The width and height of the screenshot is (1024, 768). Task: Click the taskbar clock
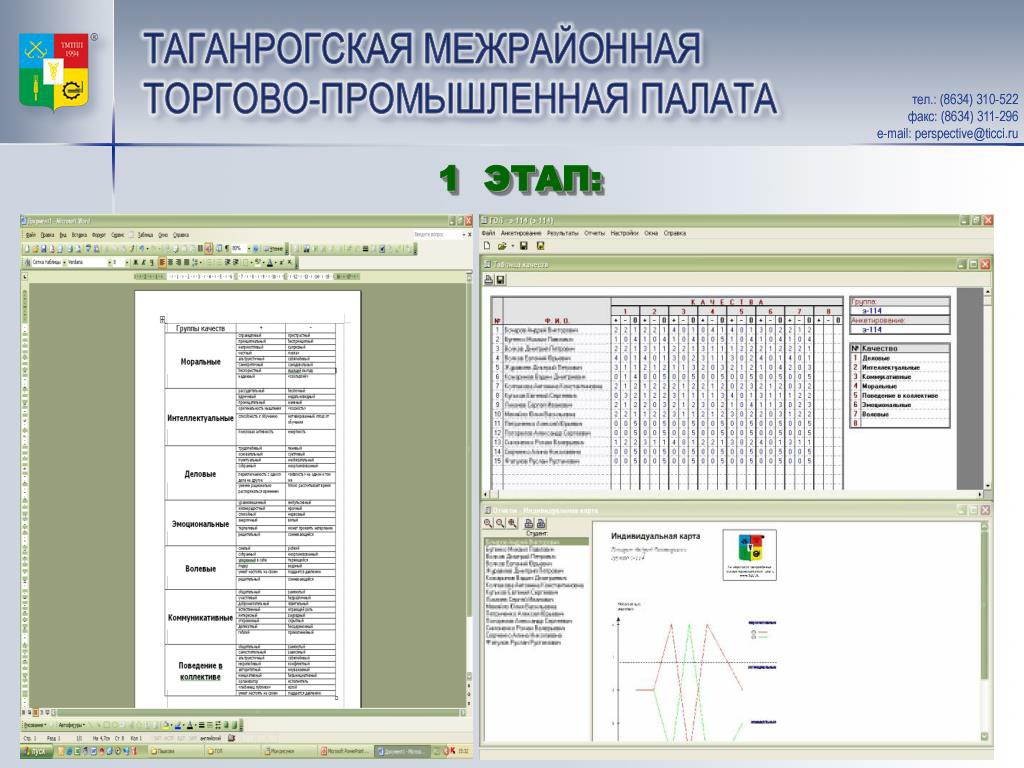tap(463, 752)
